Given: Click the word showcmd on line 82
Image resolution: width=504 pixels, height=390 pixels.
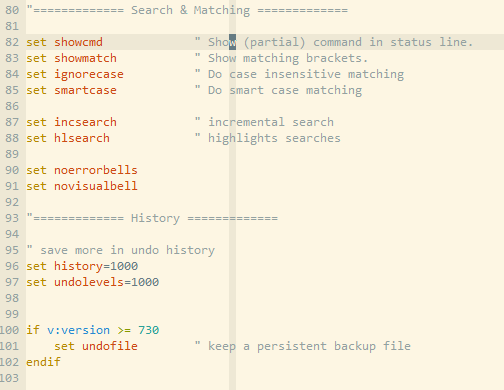Looking at the screenshot, I should tap(78, 42).
